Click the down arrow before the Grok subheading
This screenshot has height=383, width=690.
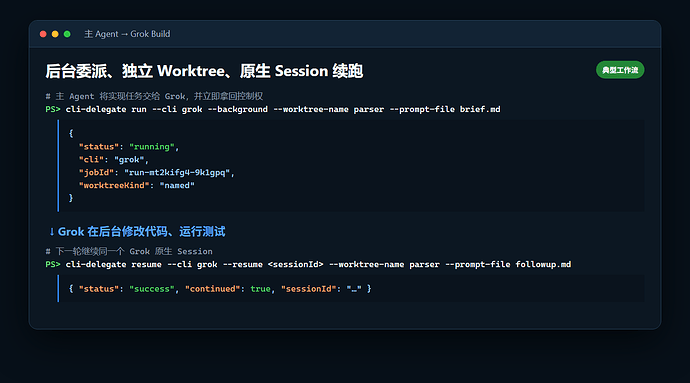[x=51, y=232]
